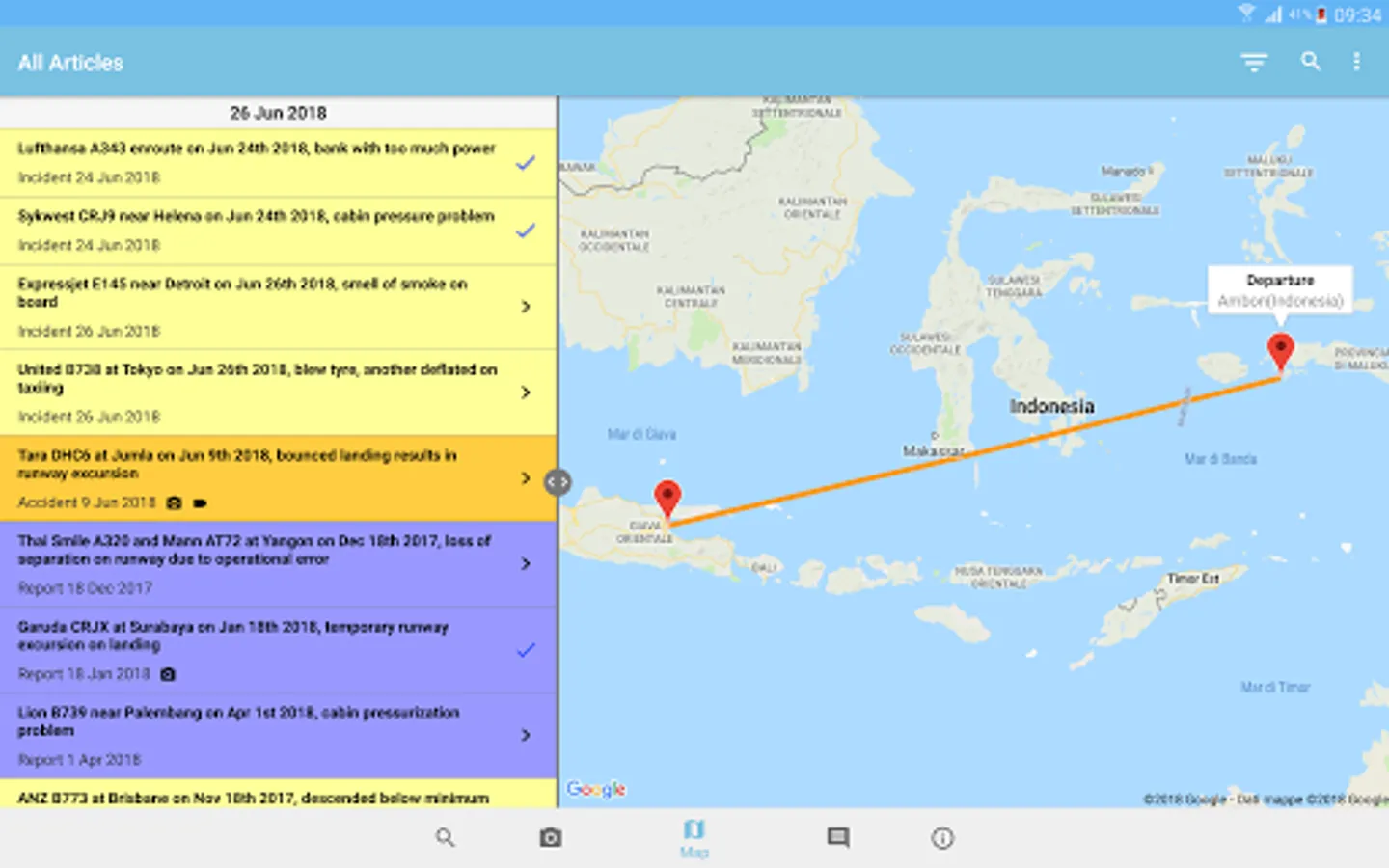The image size is (1389, 868).
Task: Click the Timor Est label on map
Action: pos(1193,579)
